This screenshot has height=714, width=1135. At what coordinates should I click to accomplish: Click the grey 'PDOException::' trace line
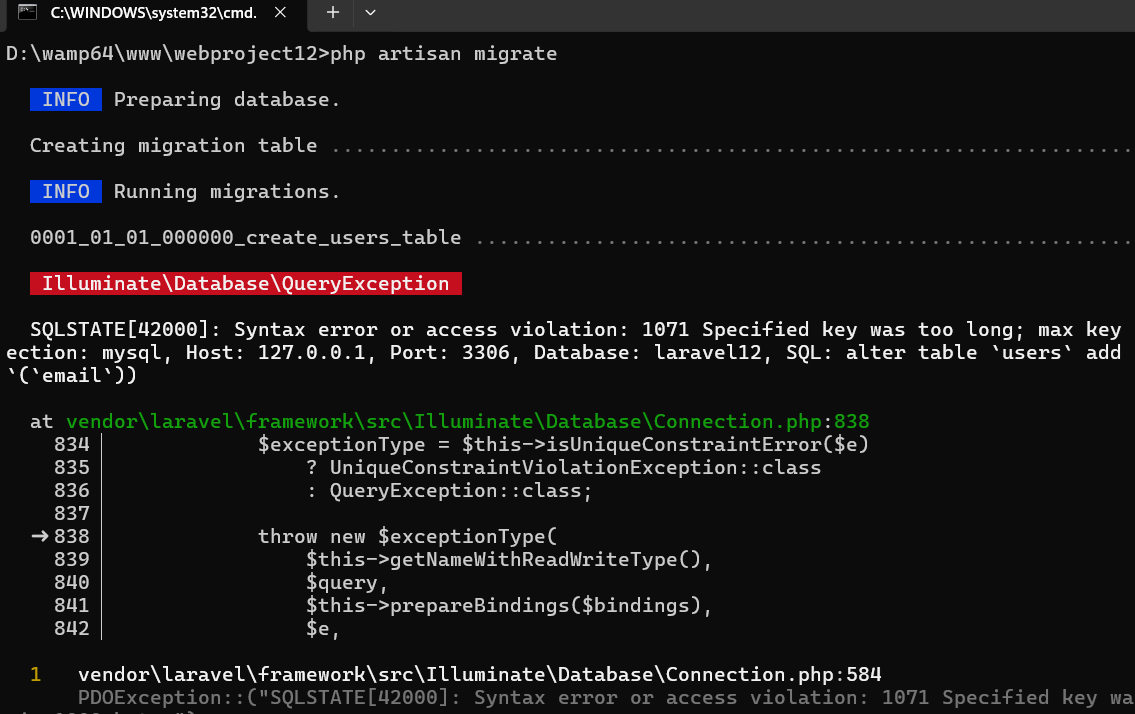click(x=605, y=697)
